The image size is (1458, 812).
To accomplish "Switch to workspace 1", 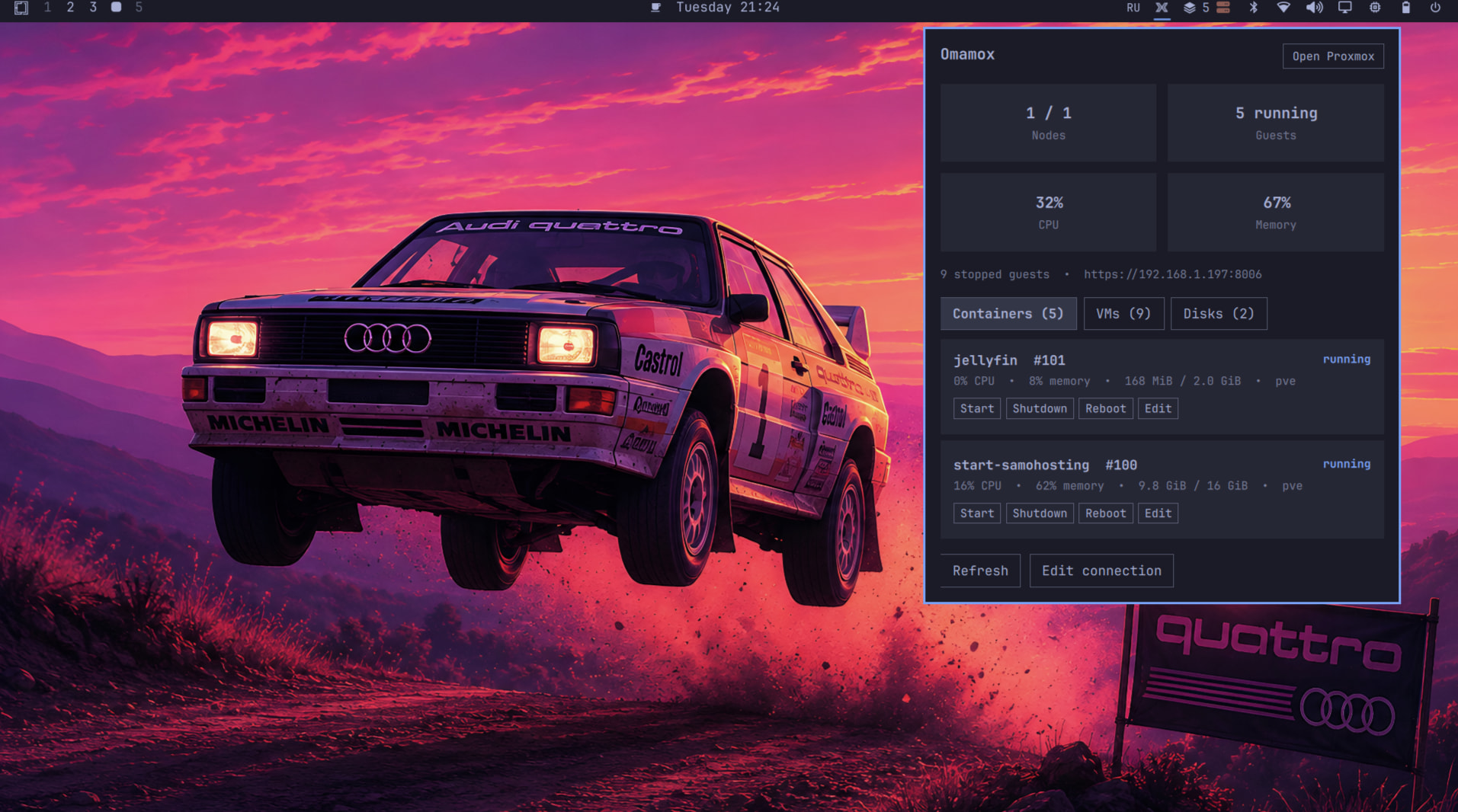I will coord(47,8).
